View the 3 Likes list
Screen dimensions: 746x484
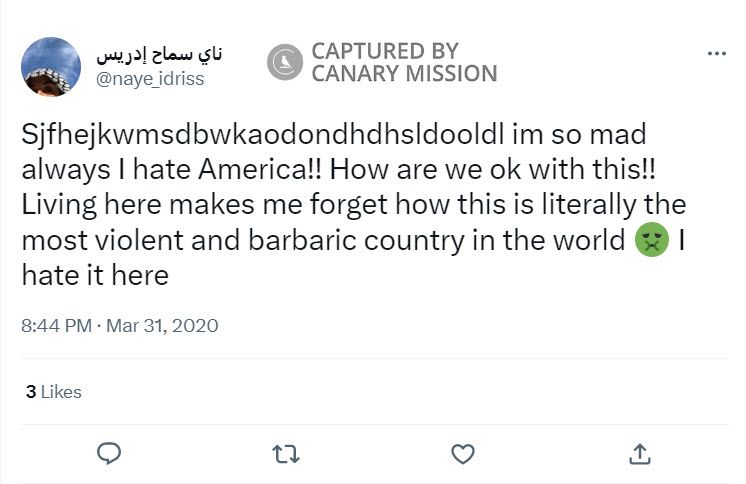[54, 392]
